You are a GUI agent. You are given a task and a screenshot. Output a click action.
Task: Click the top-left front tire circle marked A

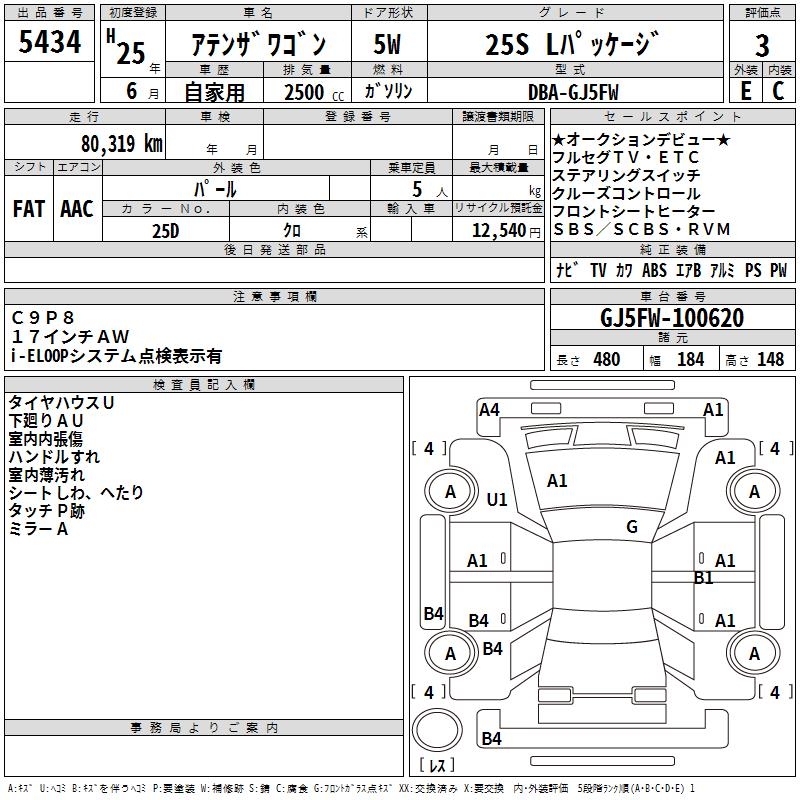pyautogui.click(x=450, y=491)
